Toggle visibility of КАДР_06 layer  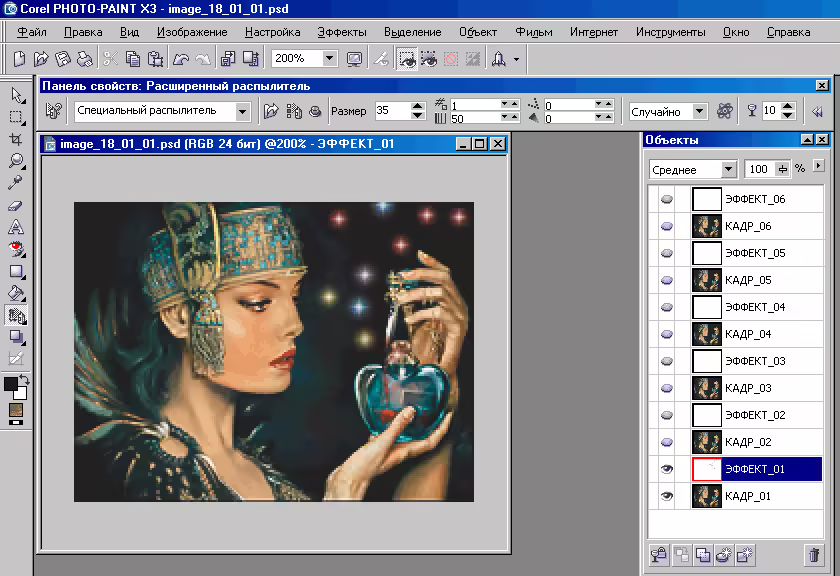pos(666,226)
